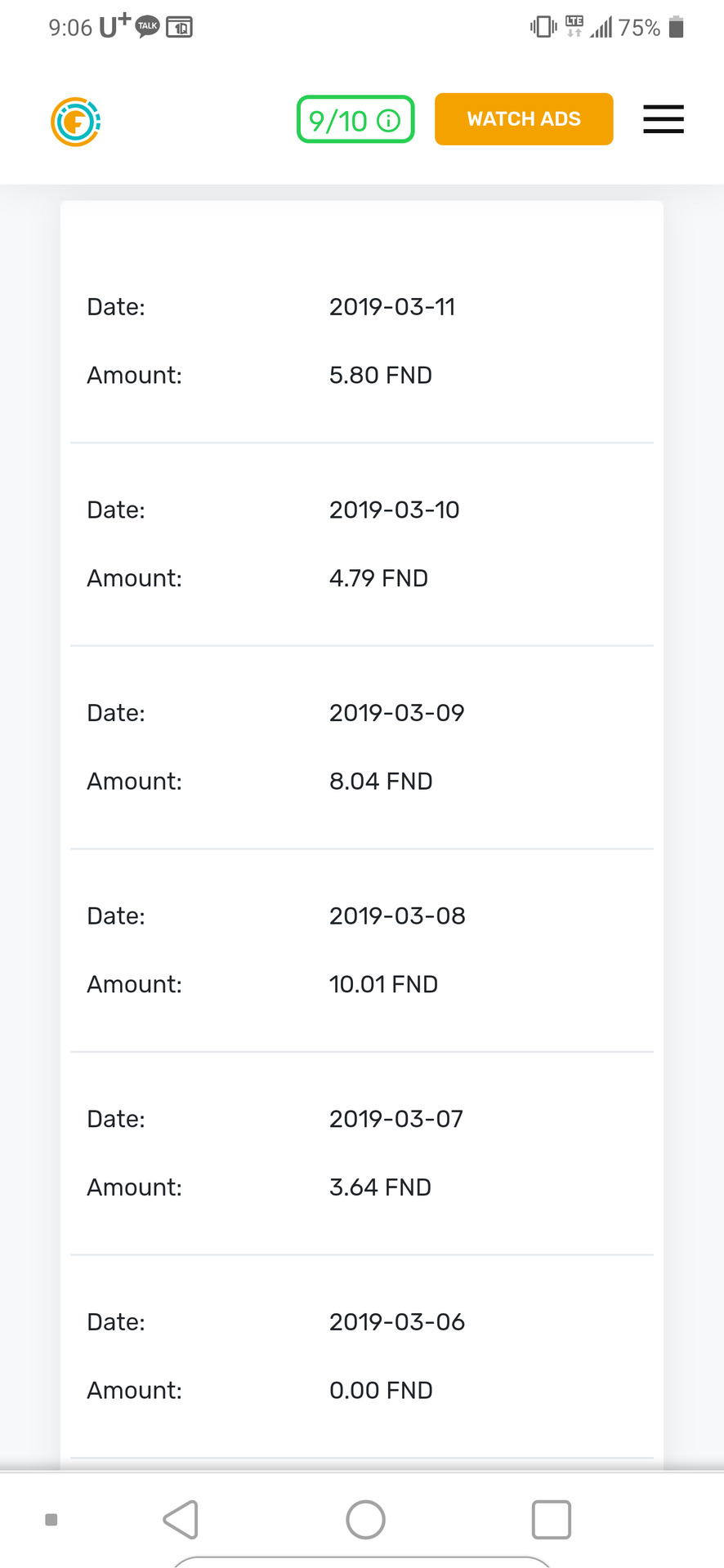Tap the info icon beside 9/10
This screenshot has width=724, height=1568.
tap(389, 121)
